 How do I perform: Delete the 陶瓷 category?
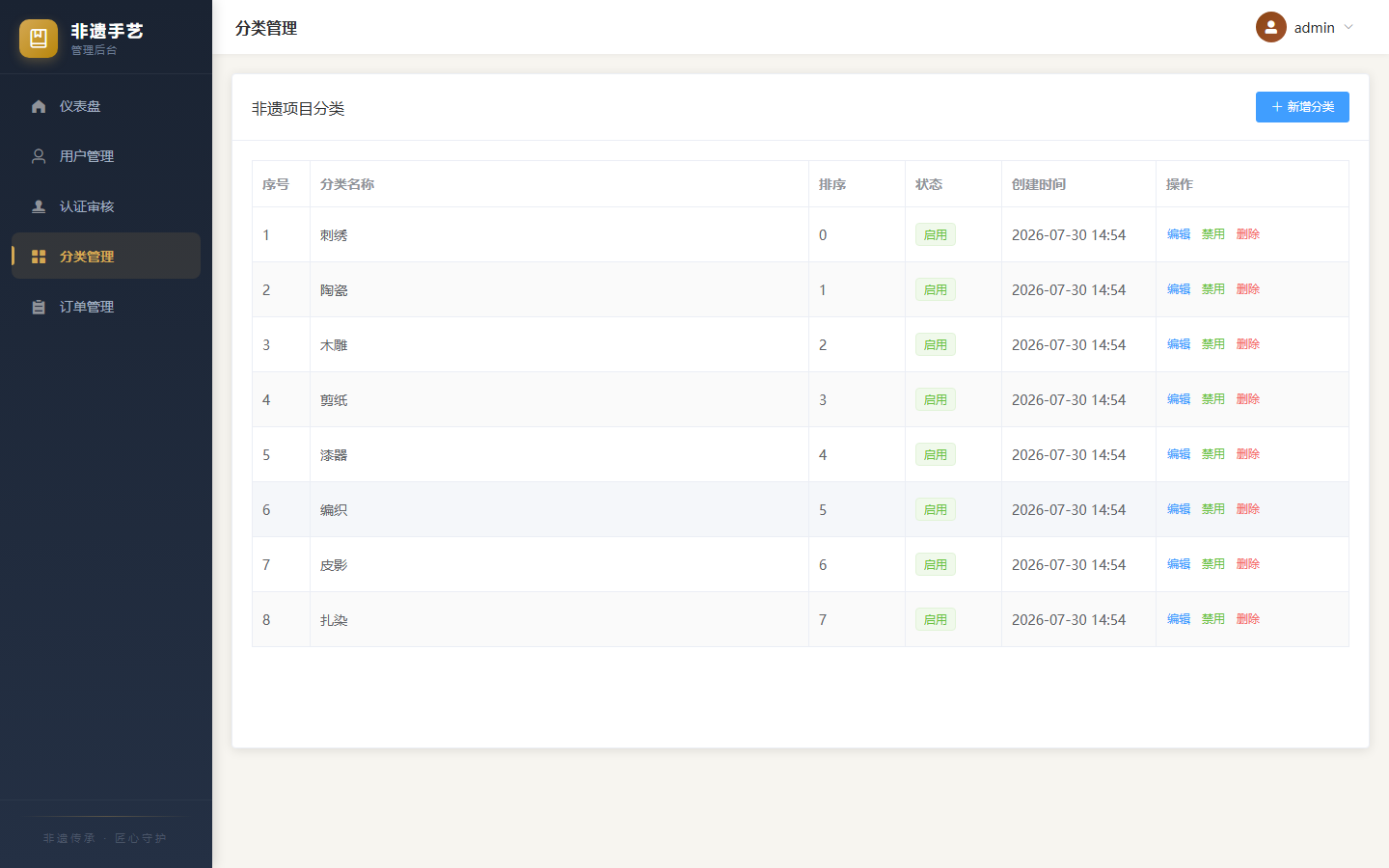pyautogui.click(x=1248, y=289)
